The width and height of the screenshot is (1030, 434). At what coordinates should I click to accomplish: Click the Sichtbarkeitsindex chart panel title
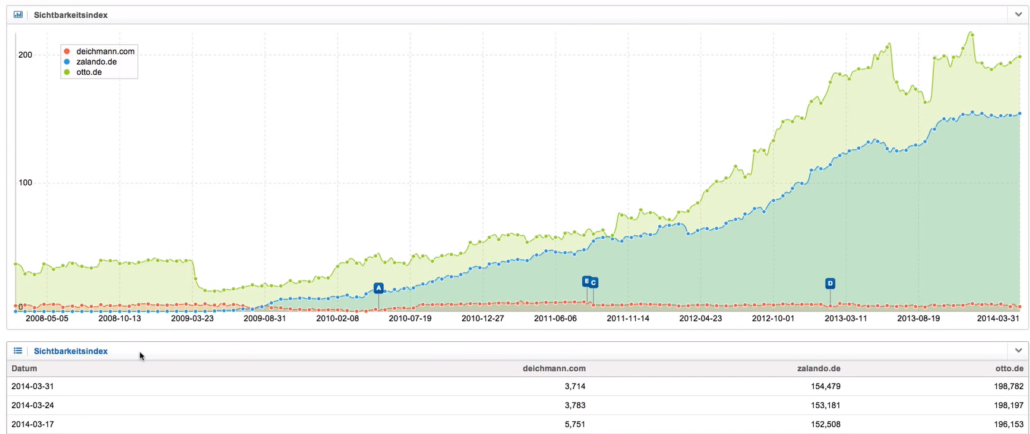[71, 15]
